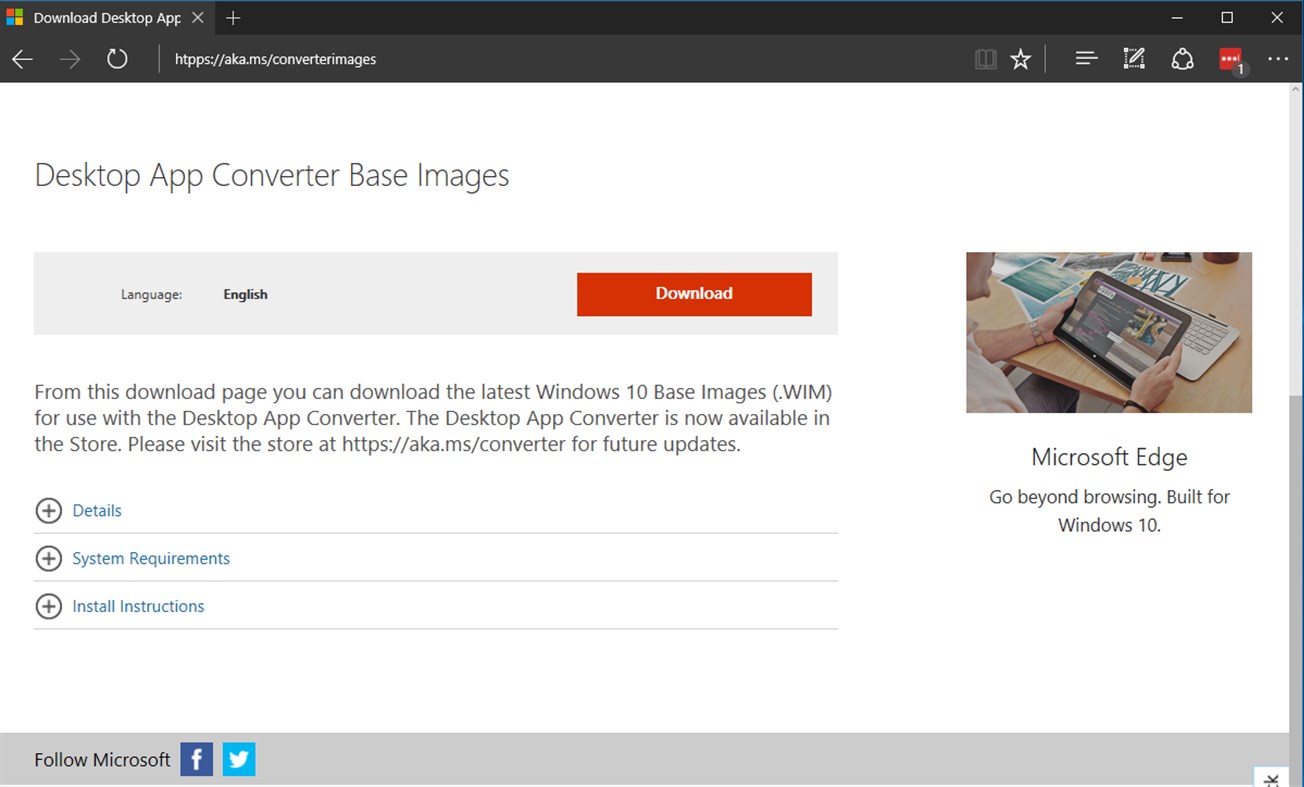Image resolution: width=1304 pixels, height=787 pixels.
Task: Enable Reading view in Edge toolbar
Action: click(x=985, y=59)
